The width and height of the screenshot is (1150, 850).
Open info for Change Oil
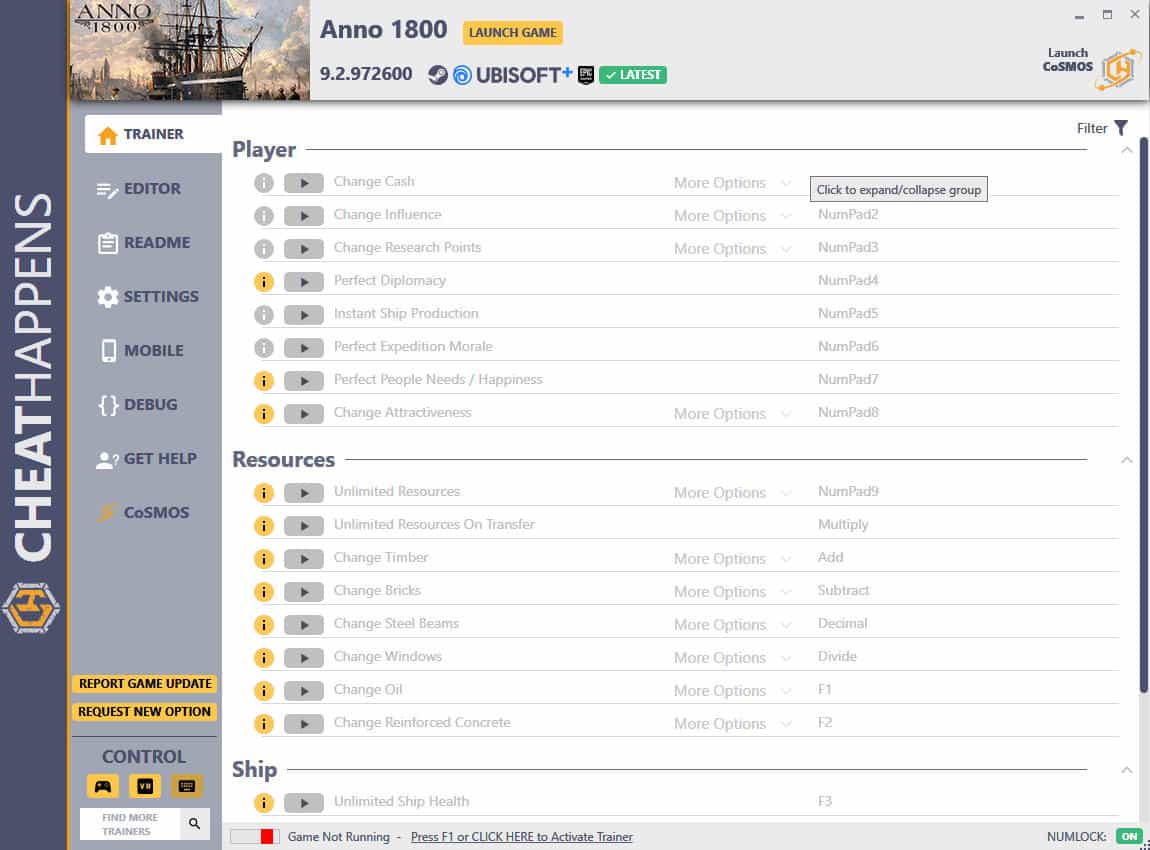tap(264, 691)
